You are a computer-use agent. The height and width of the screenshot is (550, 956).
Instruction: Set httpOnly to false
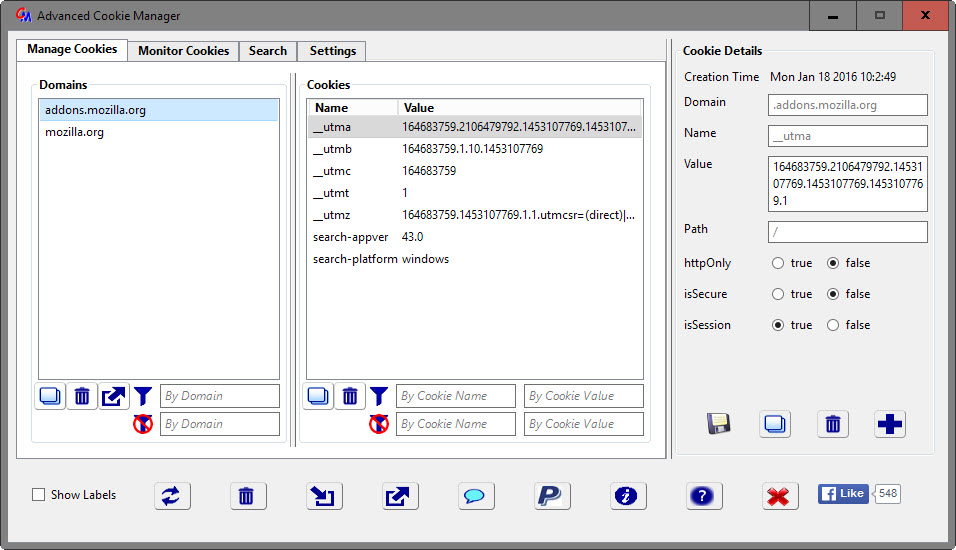[x=833, y=263]
